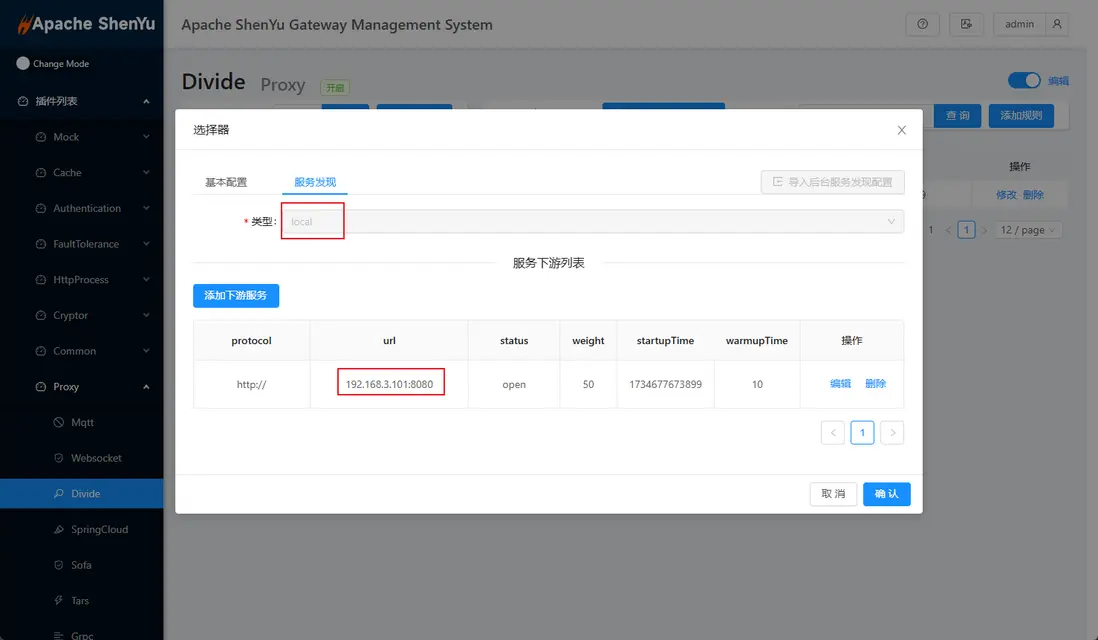The height and width of the screenshot is (640, 1098).
Task: Select the 服务发现 tab
Action: [x=315, y=182]
